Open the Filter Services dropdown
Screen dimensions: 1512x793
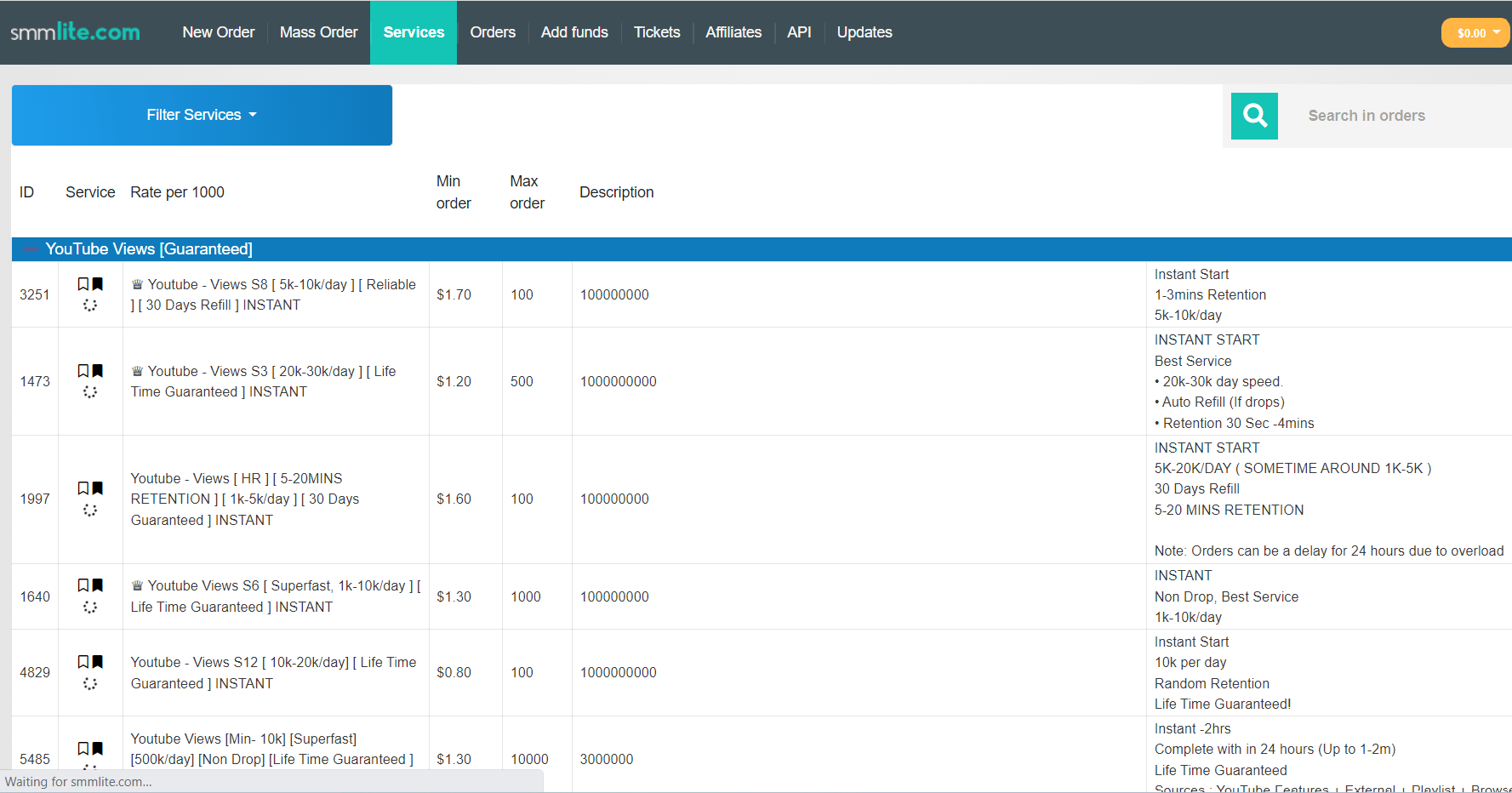(x=202, y=115)
